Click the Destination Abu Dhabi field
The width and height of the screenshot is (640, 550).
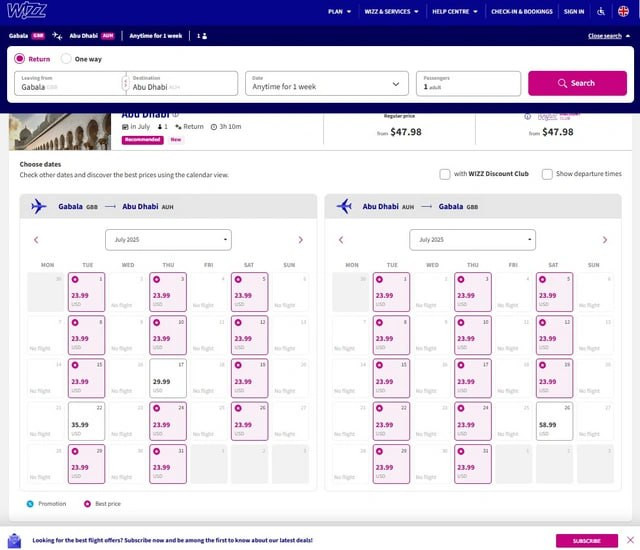[x=182, y=84]
